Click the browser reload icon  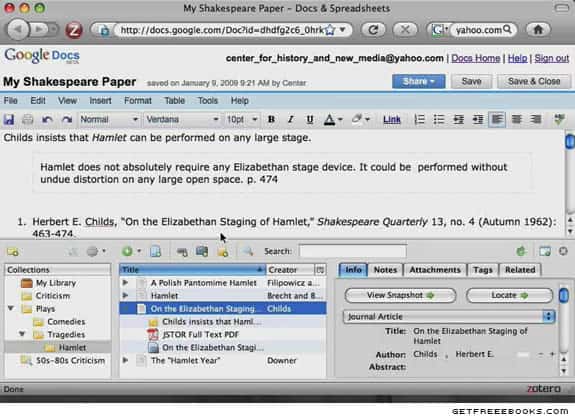click(373, 30)
